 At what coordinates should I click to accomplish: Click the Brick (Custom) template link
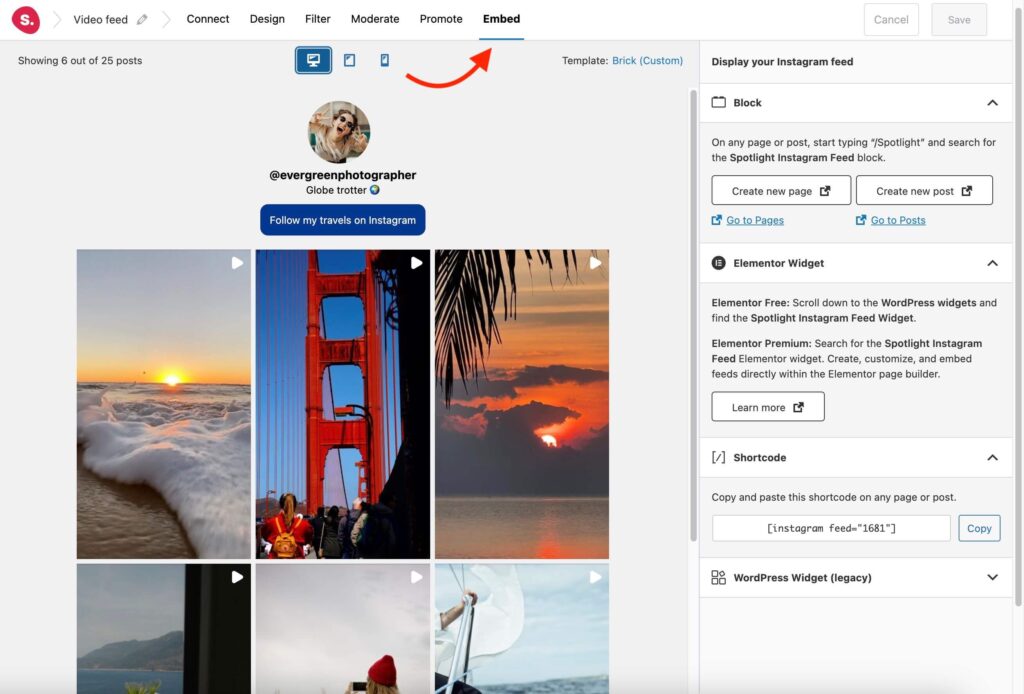tap(647, 60)
